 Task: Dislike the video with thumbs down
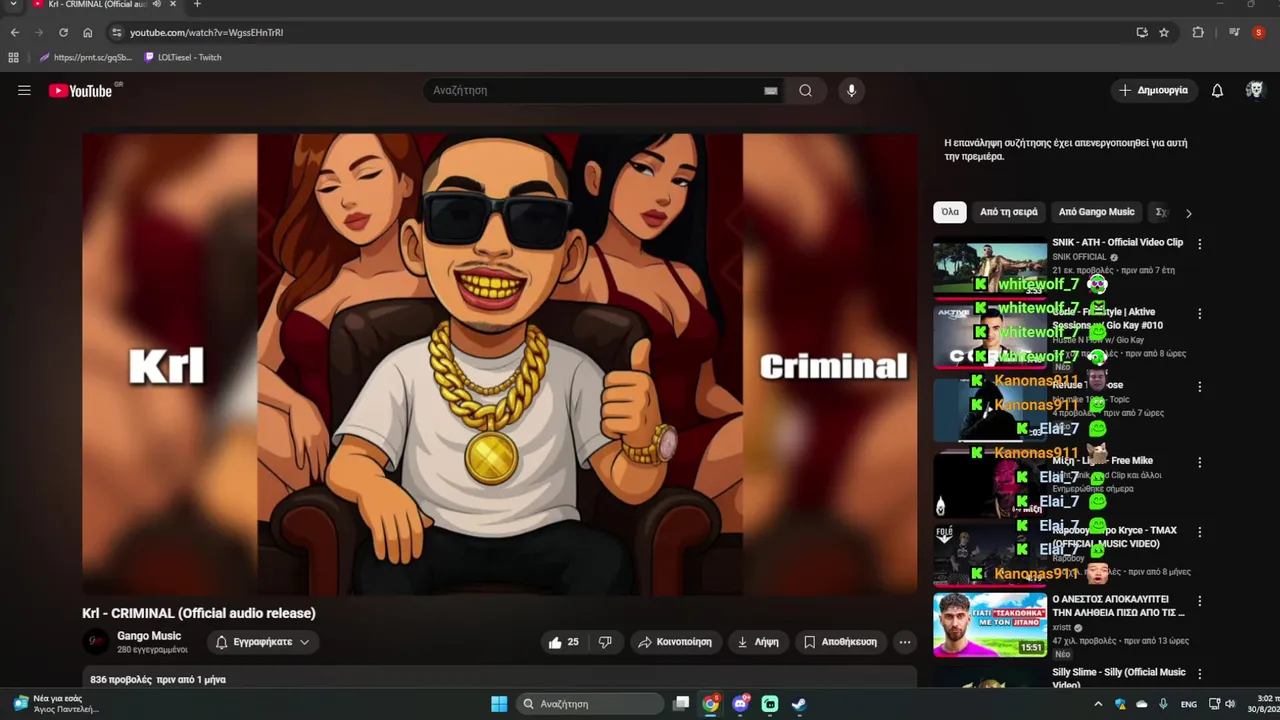click(605, 642)
